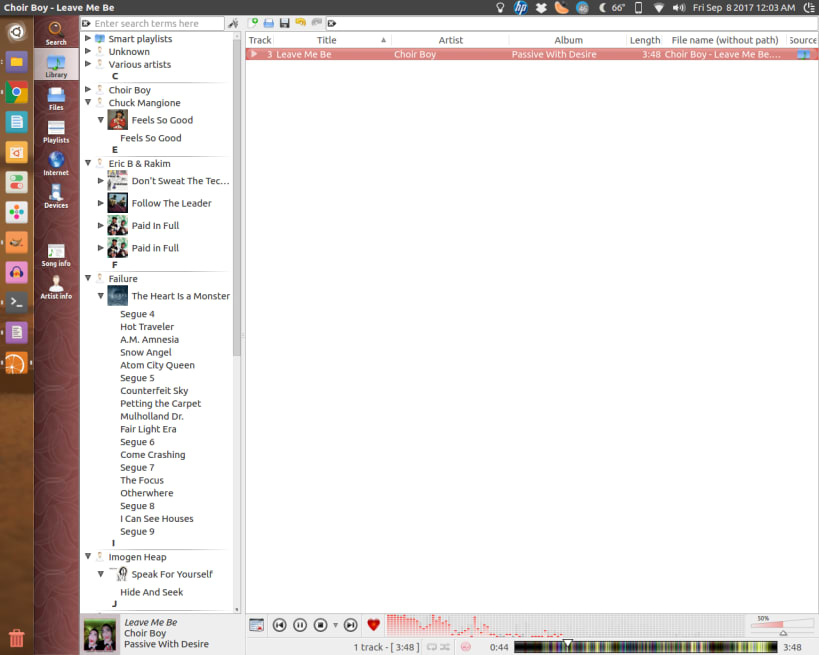This screenshot has width=819, height=655.
Task: Collapse the Eric B & Rakim artist
Action: [x=88, y=163]
